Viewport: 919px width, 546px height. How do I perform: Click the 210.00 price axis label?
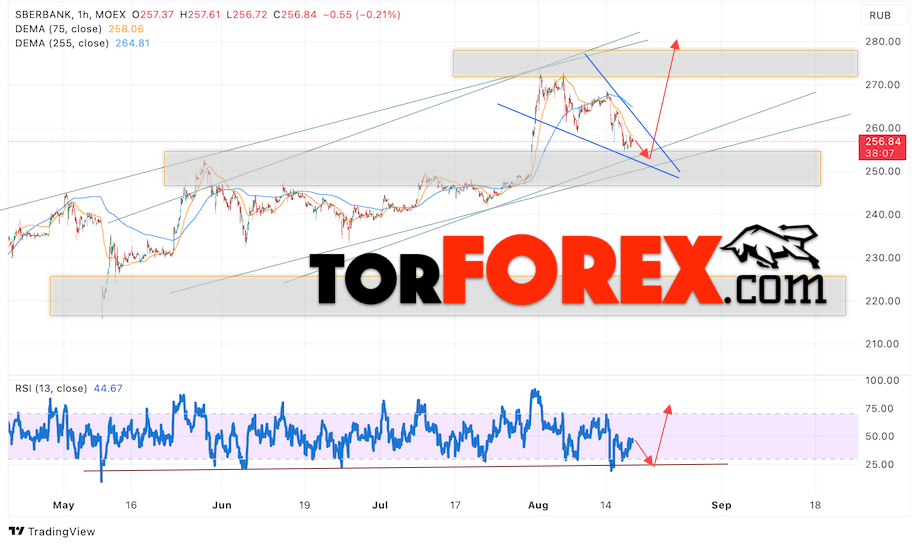(x=883, y=344)
